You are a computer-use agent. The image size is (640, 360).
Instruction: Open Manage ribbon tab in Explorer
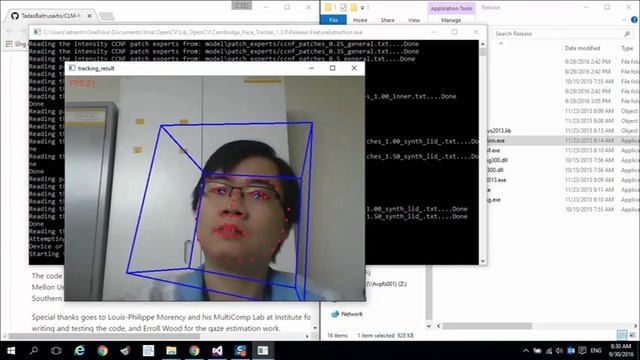pyautogui.click(x=451, y=20)
